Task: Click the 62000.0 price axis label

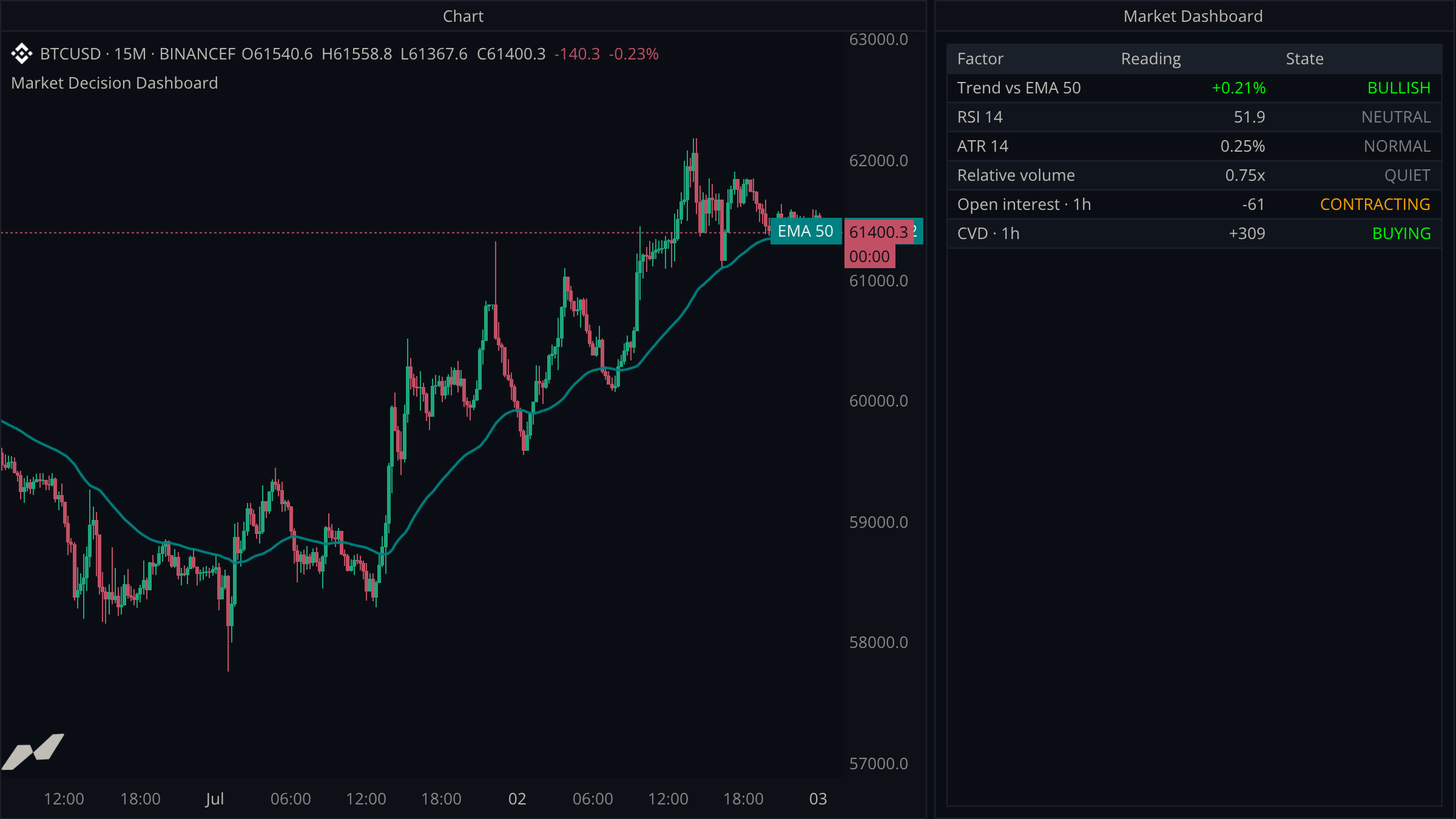Action: (878, 161)
